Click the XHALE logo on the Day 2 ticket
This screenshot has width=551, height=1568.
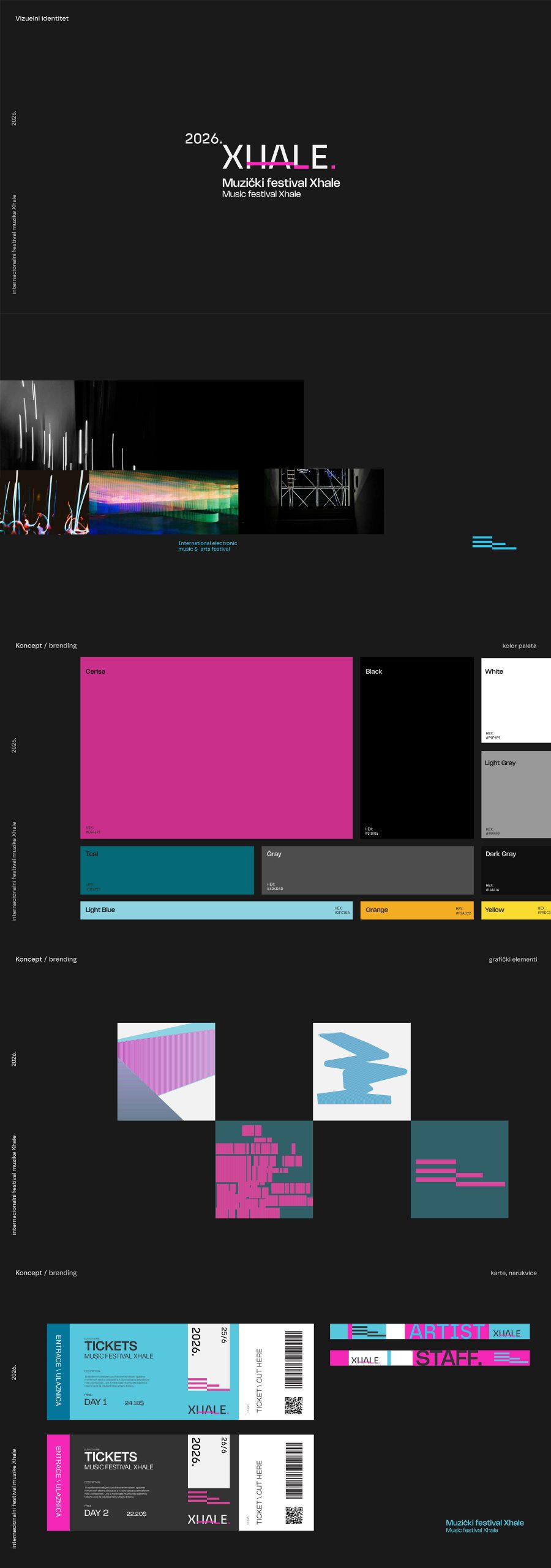pyautogui.click(x=208, y=1519)
